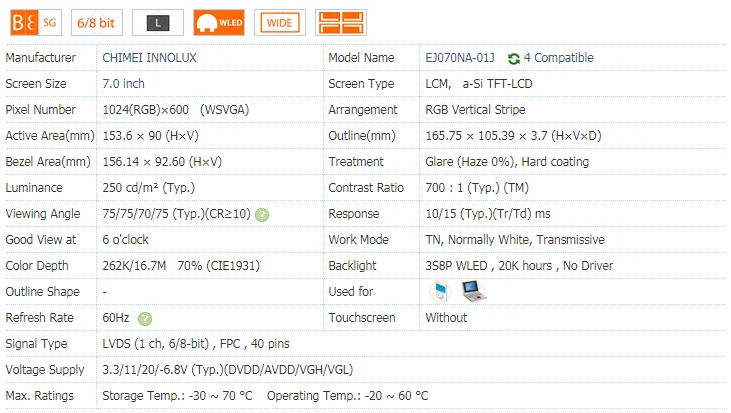Screen dimensions: 731x413
Task: Click the model name EJ070NA-01J
Action: coord(460,58)
